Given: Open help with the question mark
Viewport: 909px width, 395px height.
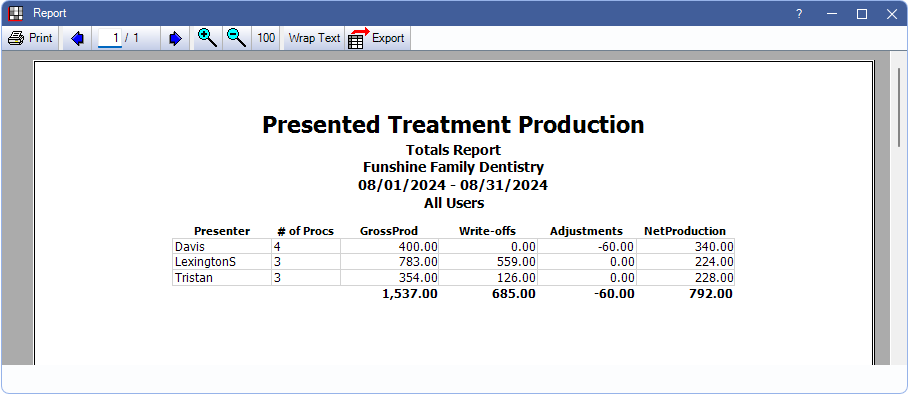Looking at the screenshot, I should tap(799, 13).
